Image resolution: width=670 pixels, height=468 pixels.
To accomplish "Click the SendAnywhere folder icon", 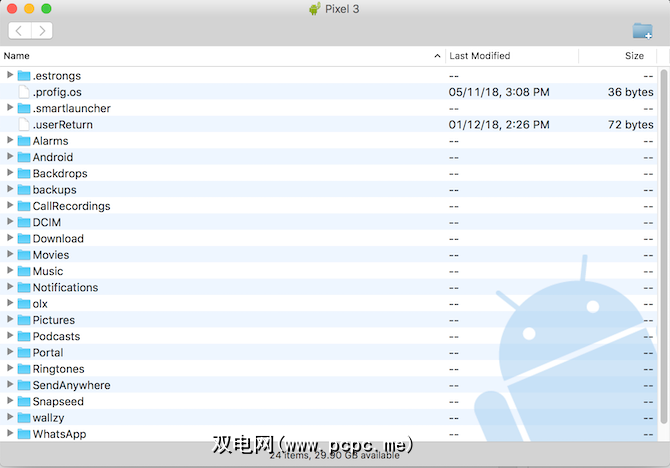I will (x=24, y=385).
